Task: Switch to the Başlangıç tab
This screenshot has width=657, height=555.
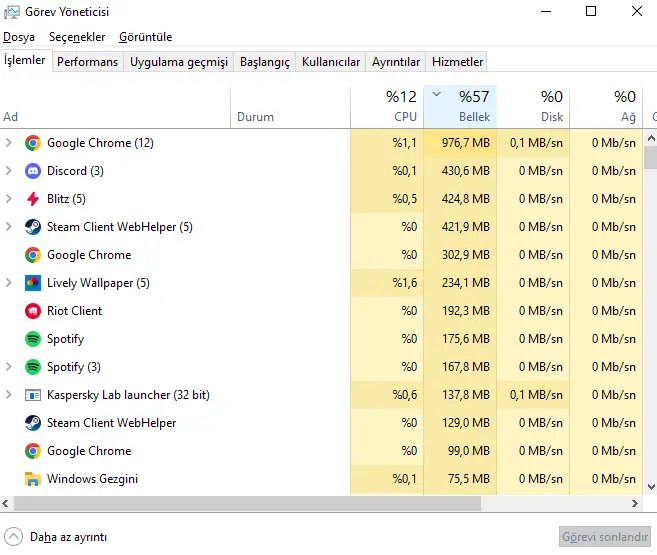Action: [265, 62]
